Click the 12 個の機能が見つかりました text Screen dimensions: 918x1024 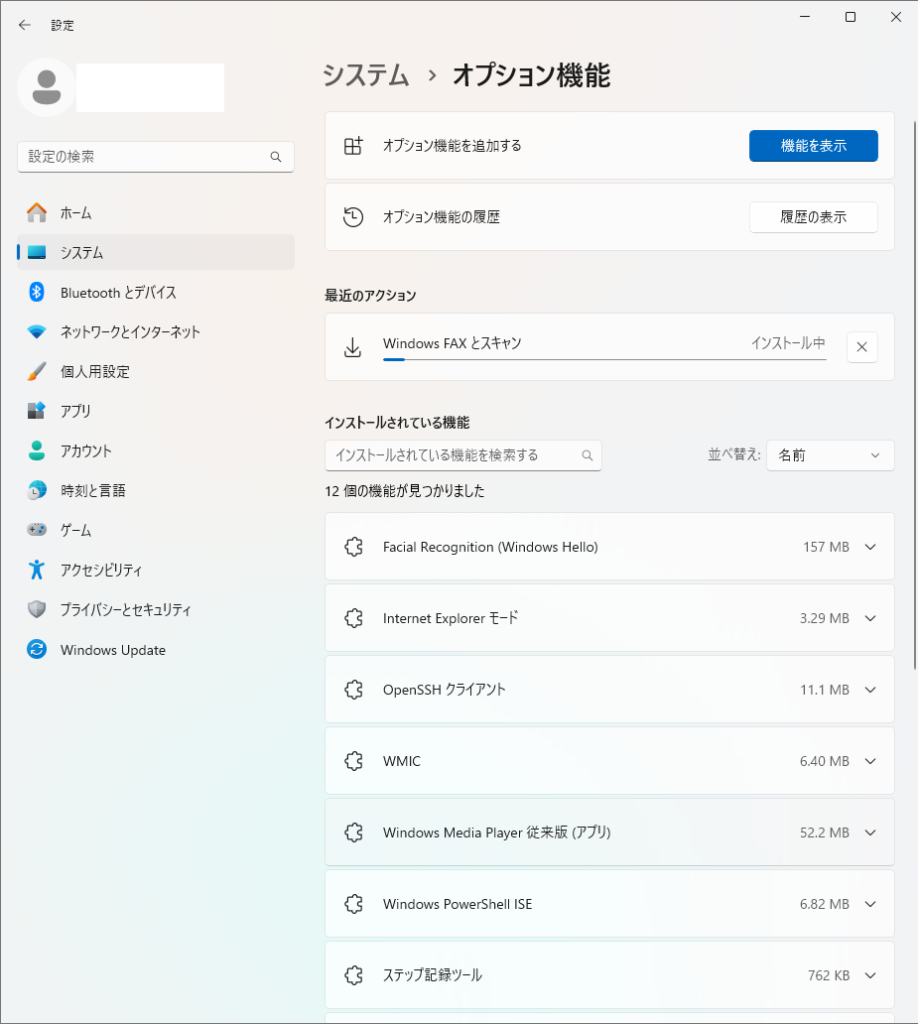pos(405,491)
